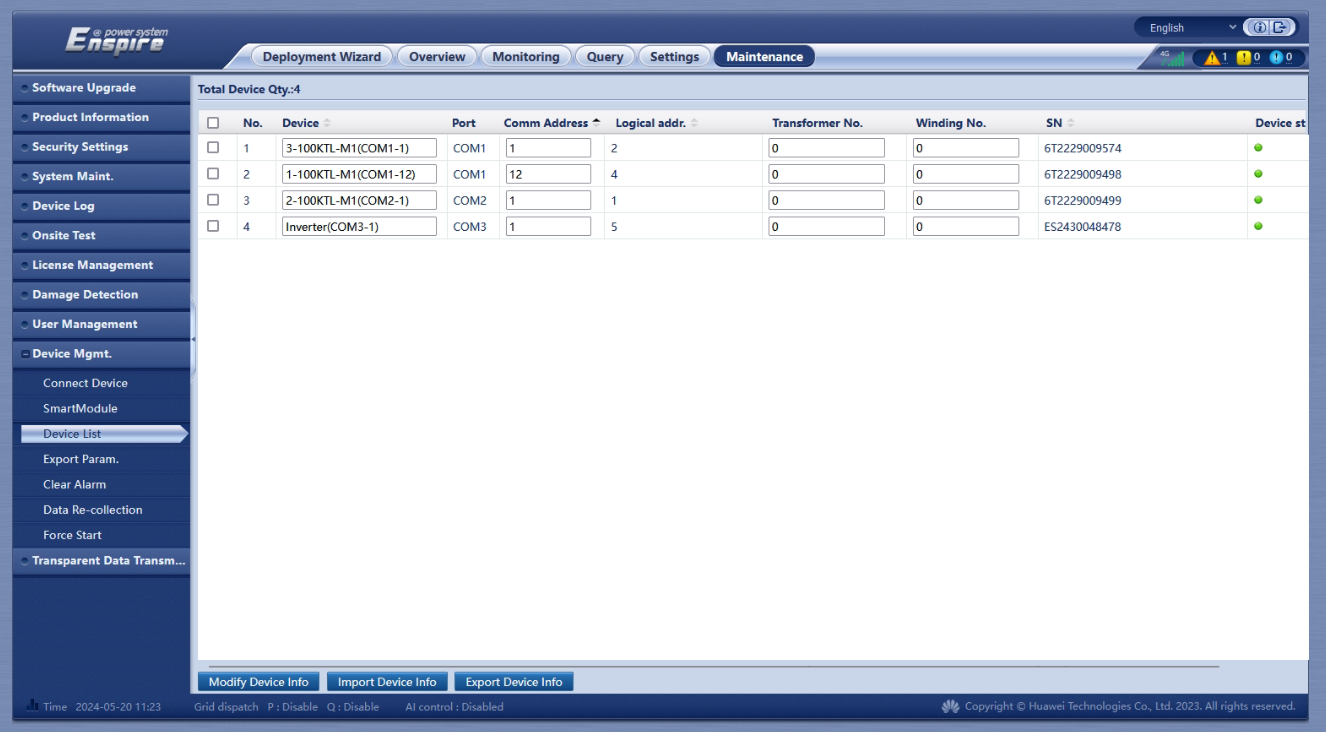The height and width of the screenshot is (732, 1326).
Task: Switch to the Settings tab
Action: [675, 57]
